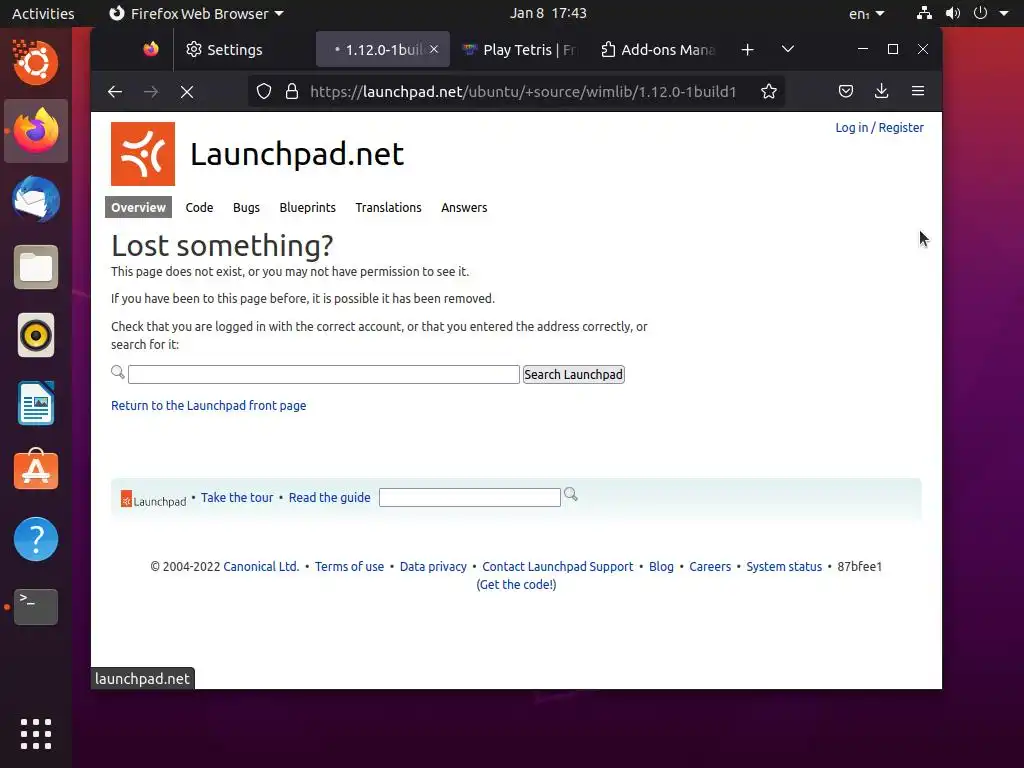Close the 1.12.0-1build tab
The image size is (1024, 768).
[x=434, y=49]
